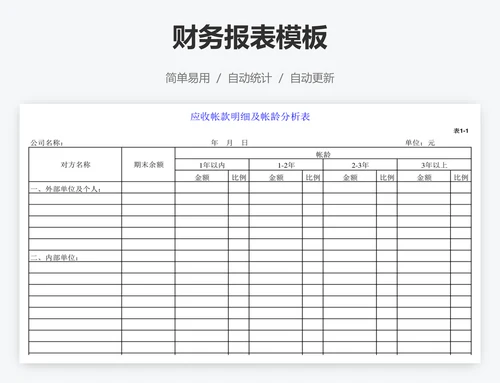Click 比例 under the 3年以上 header
The image size is (500, 383).
tap(461, 177)
